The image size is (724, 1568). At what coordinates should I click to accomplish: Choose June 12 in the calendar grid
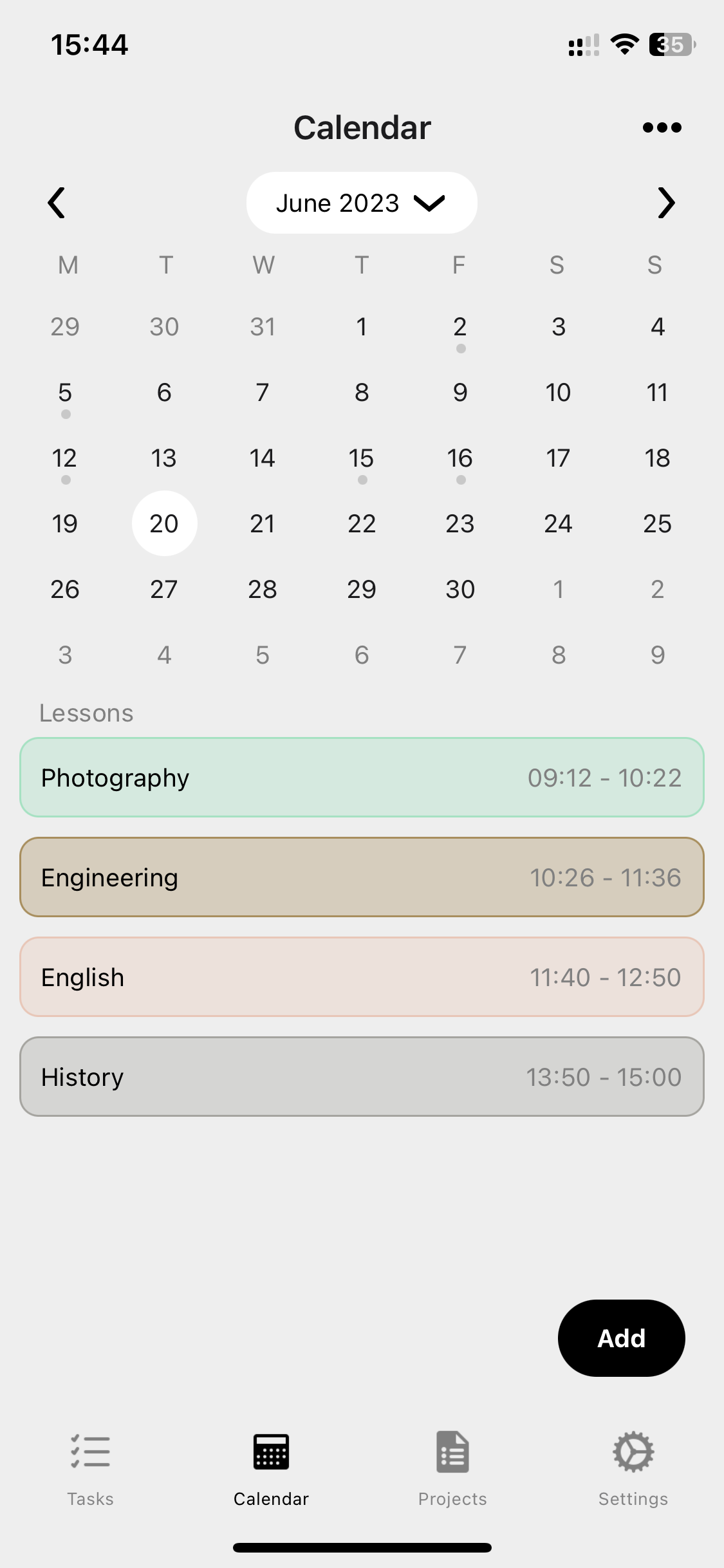point(65,459)
